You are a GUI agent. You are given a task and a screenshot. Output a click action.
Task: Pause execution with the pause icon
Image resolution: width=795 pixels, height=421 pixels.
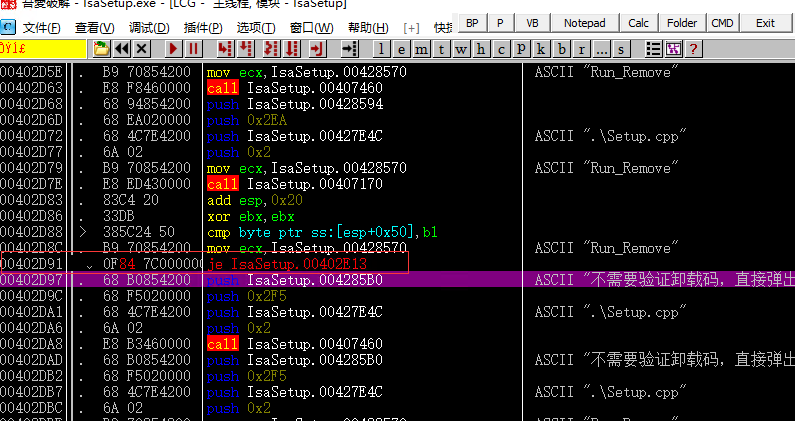point(193,49)
